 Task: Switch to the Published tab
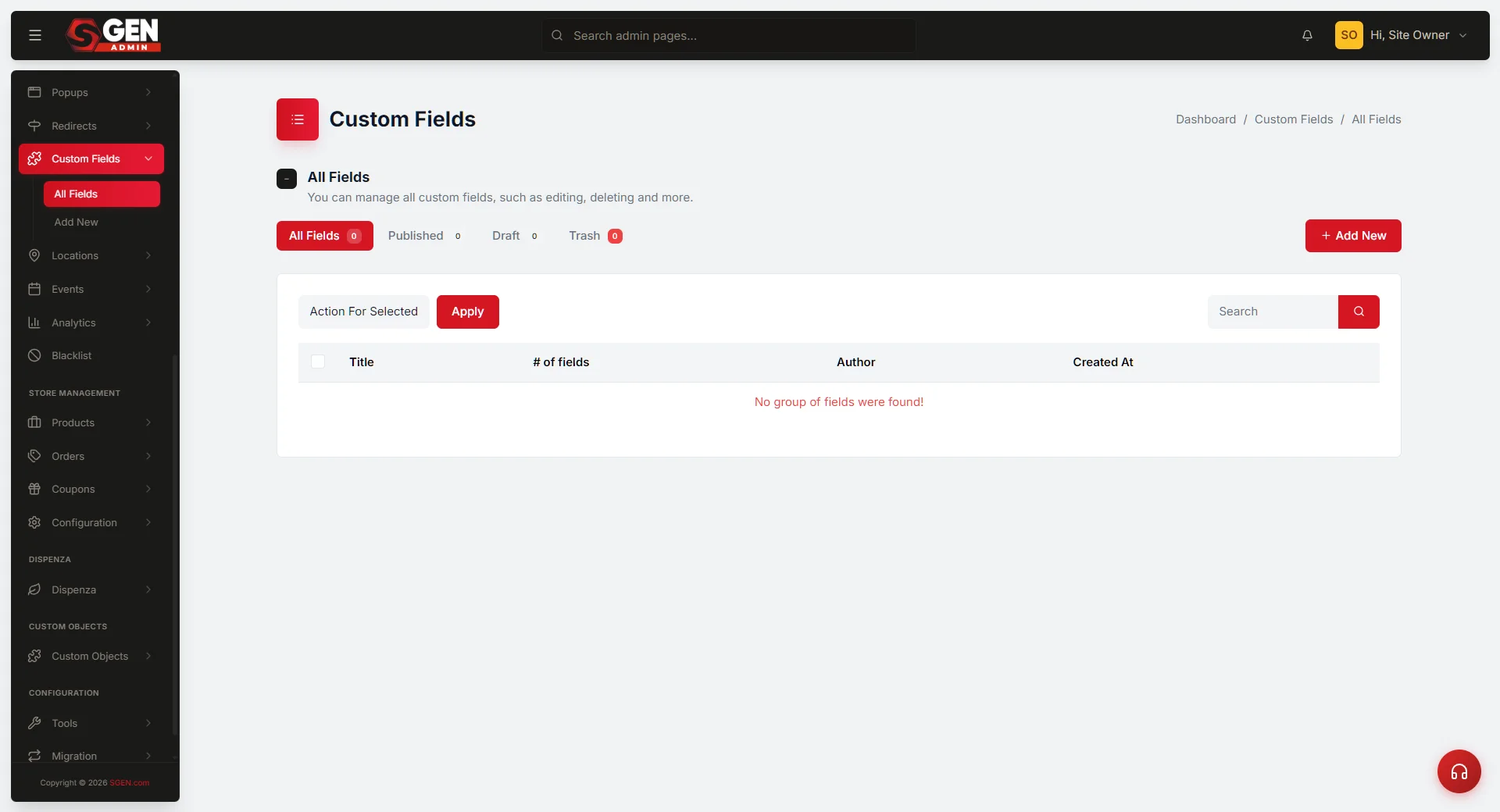[x=425, y=236]
